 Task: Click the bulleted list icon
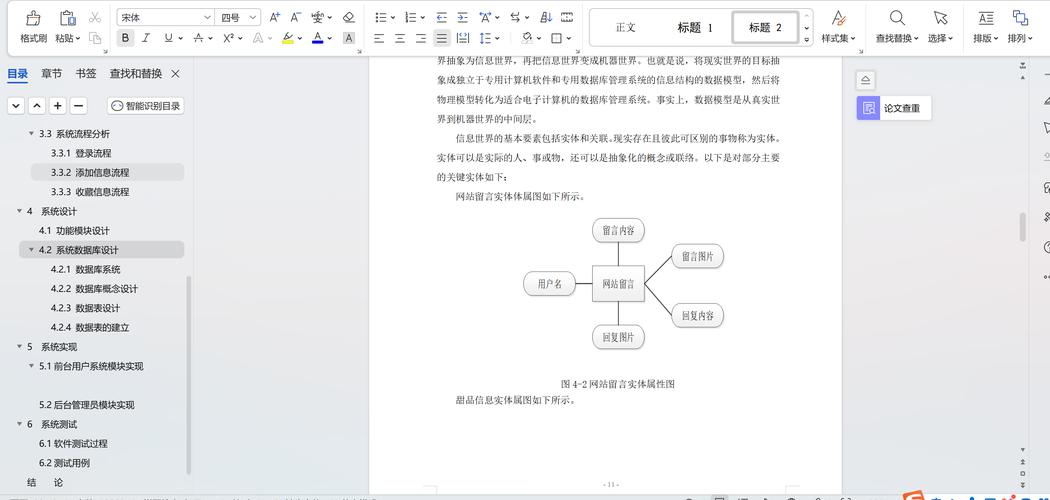380,17
